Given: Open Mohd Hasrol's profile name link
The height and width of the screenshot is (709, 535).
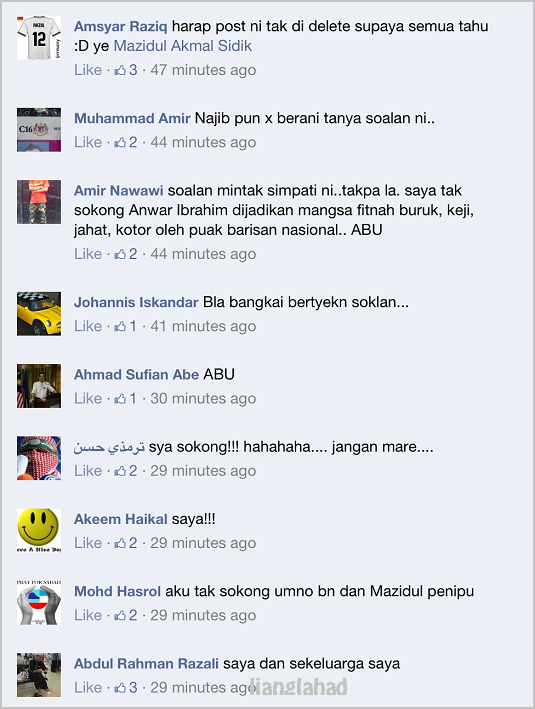Looking at the screenshot, I should coord(118,591).
